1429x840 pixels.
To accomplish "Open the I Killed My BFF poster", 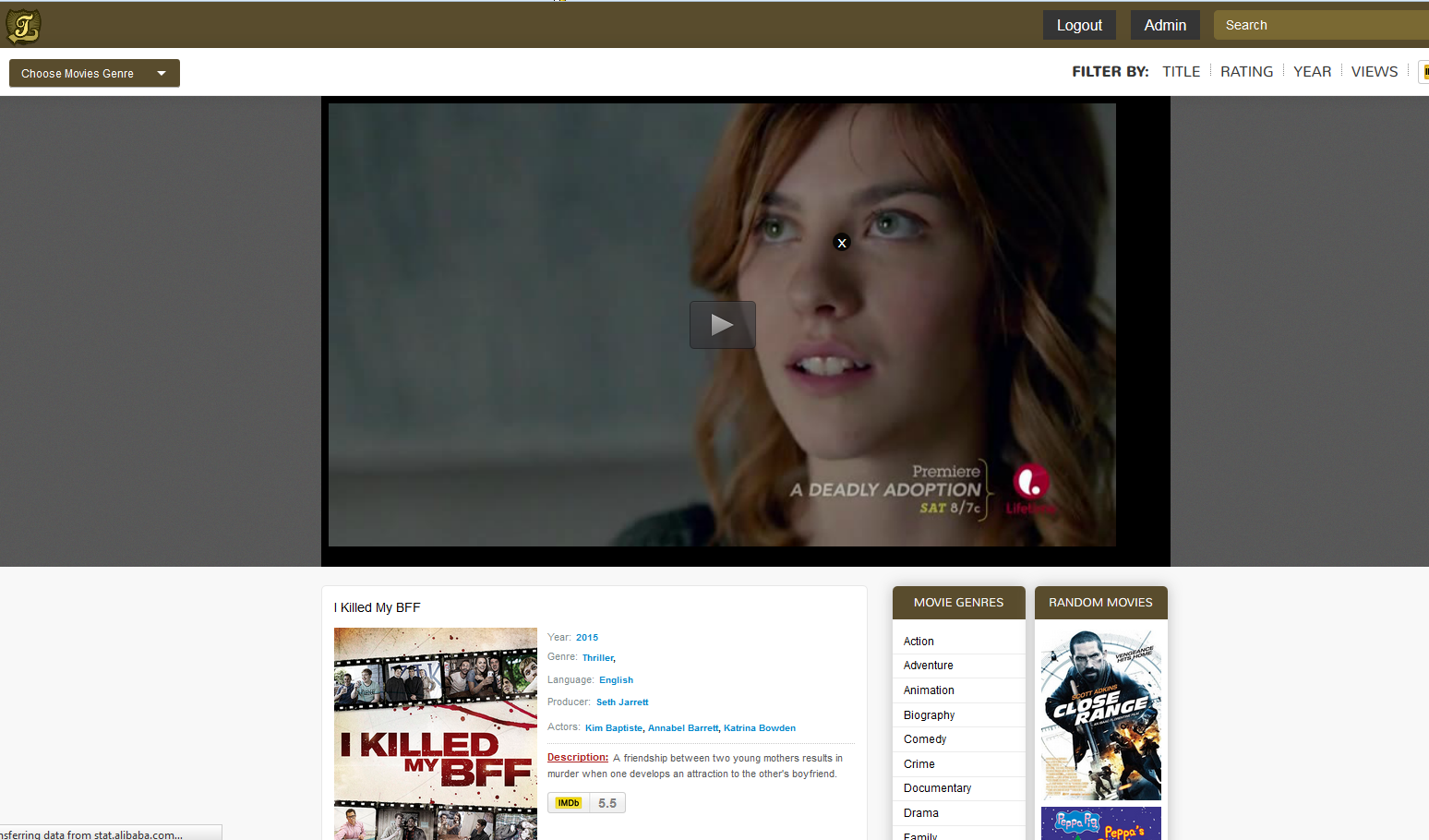I will 436,734.
